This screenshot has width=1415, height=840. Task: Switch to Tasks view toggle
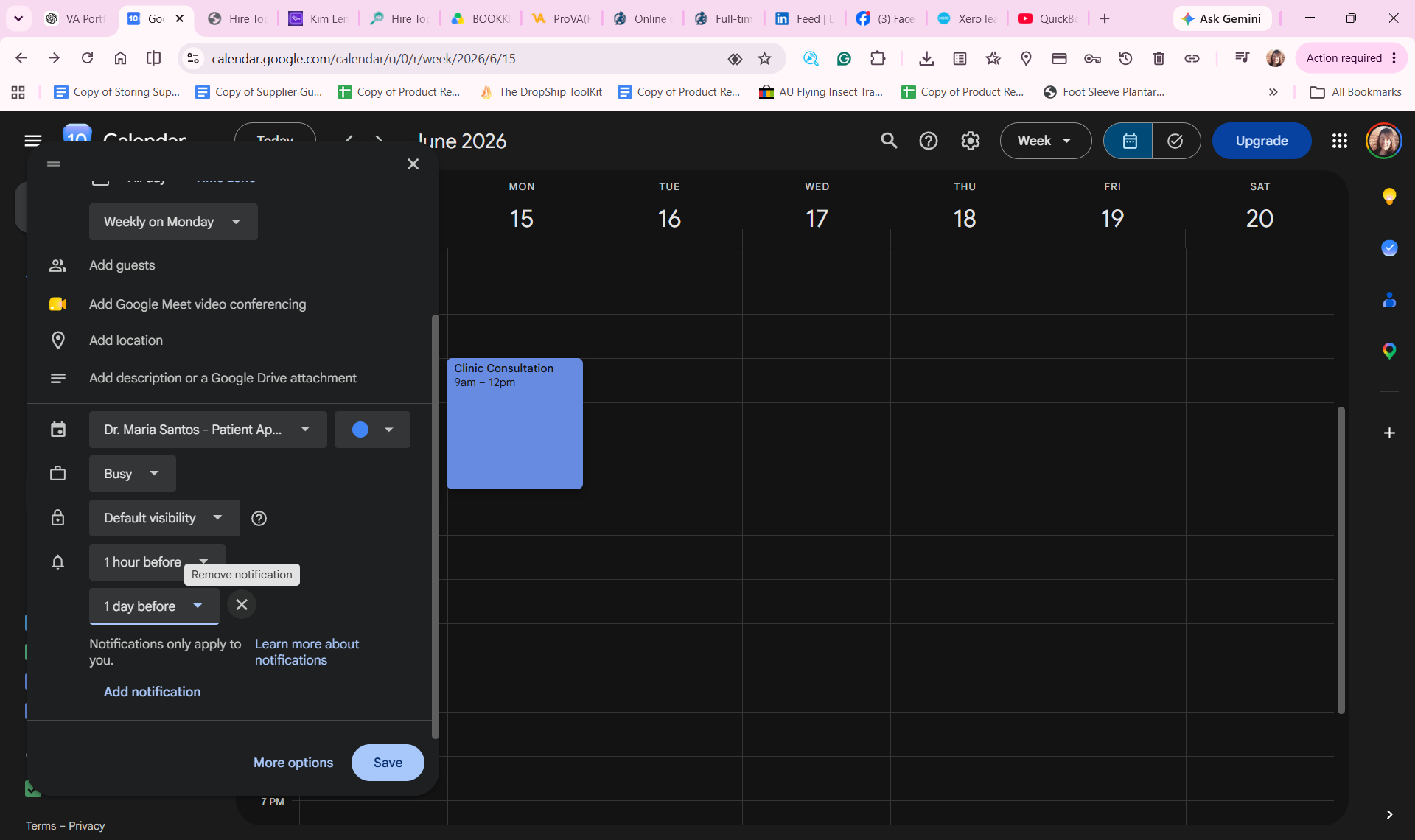(x=1175, y=141)
